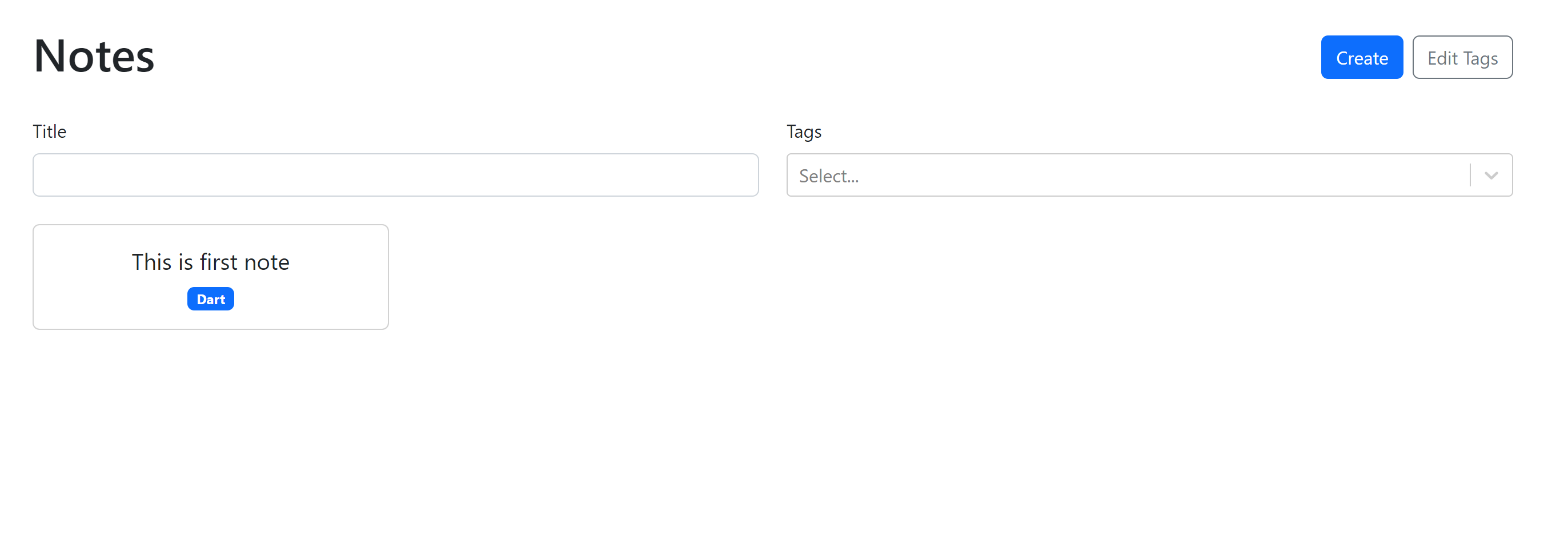Click the Select... placeholder text
Image resolution: width=1568 pixels, height=538 pixels.
[x=828, y=176]
